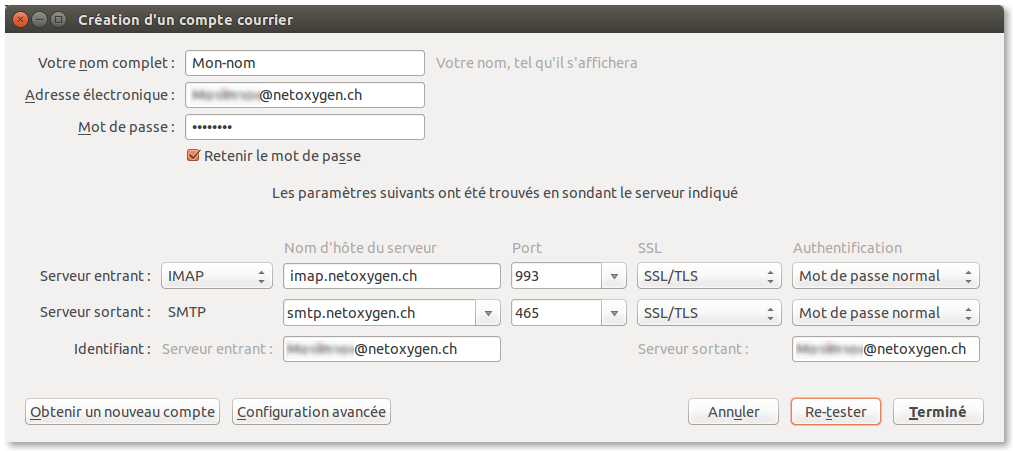
Task: Maximize the account creation window
Action: (x=59, y=19)
